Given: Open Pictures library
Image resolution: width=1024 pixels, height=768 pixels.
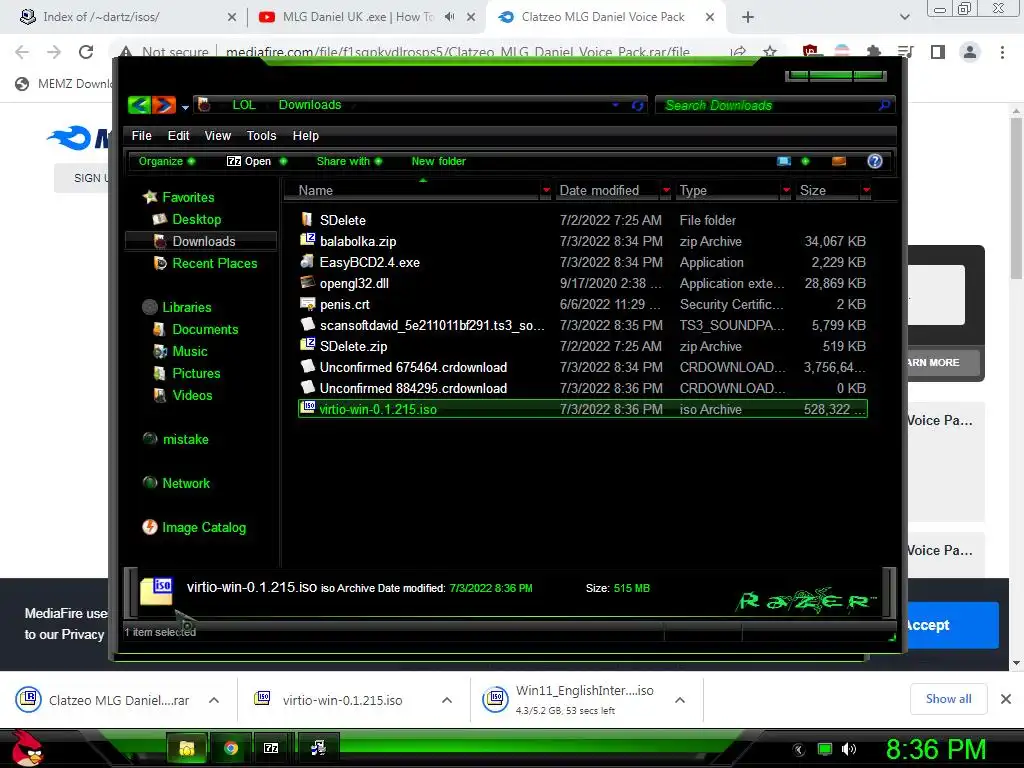Looking at the screenshot, I should point(196,374).
